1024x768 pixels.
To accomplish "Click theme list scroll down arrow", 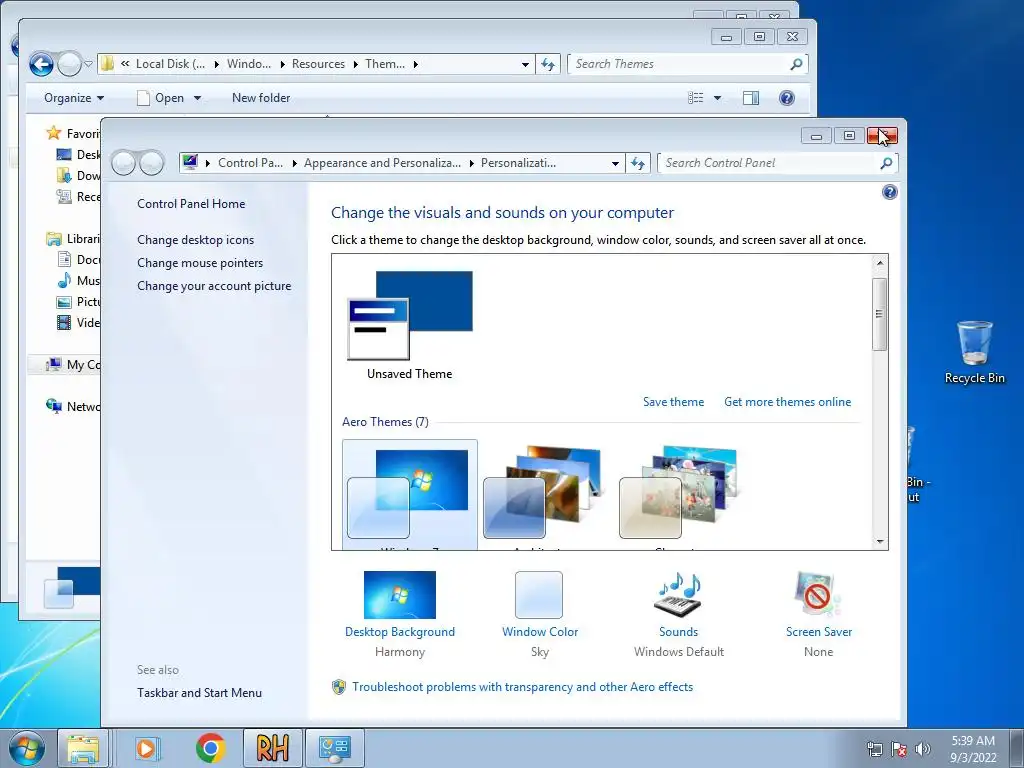I will click(880, 541).
